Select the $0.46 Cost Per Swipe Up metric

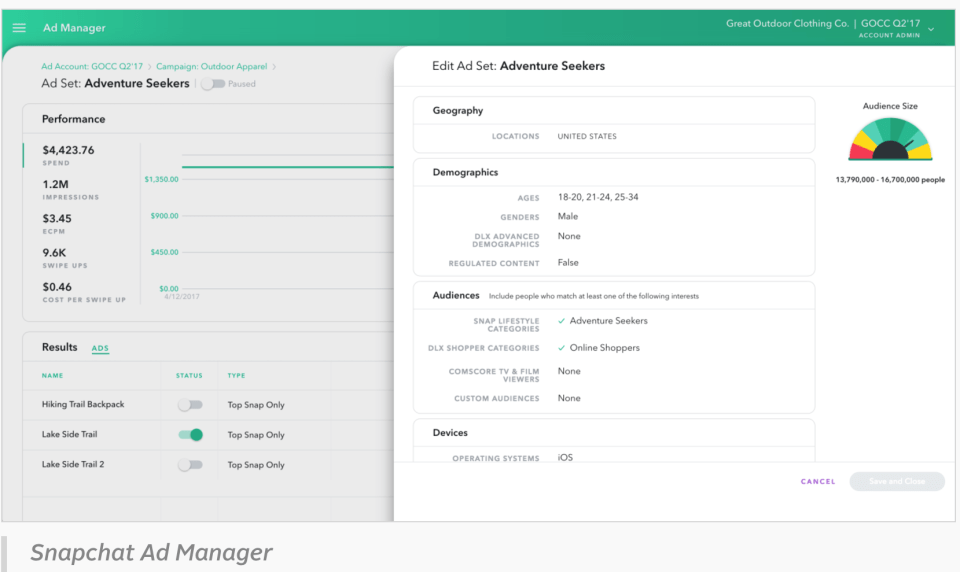click(84, 292)
